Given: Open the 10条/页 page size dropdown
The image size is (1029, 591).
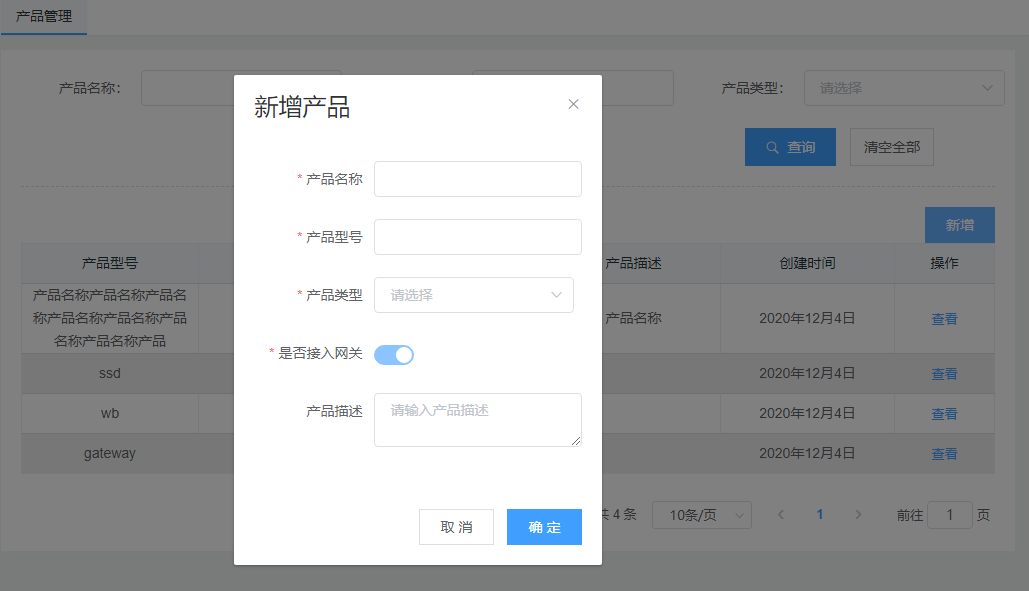Looking at the screenshot, I should (x=701, y=515).
